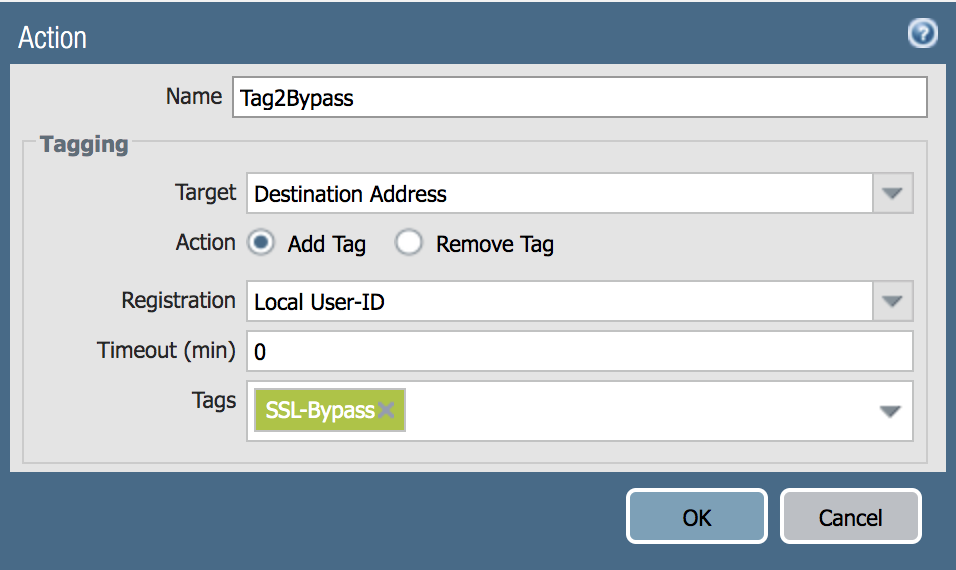Image resolution: width=956 pixels, height=570 pixels.
Task: Click the empty area of the Tags field
Action: [x=640, y=411]
